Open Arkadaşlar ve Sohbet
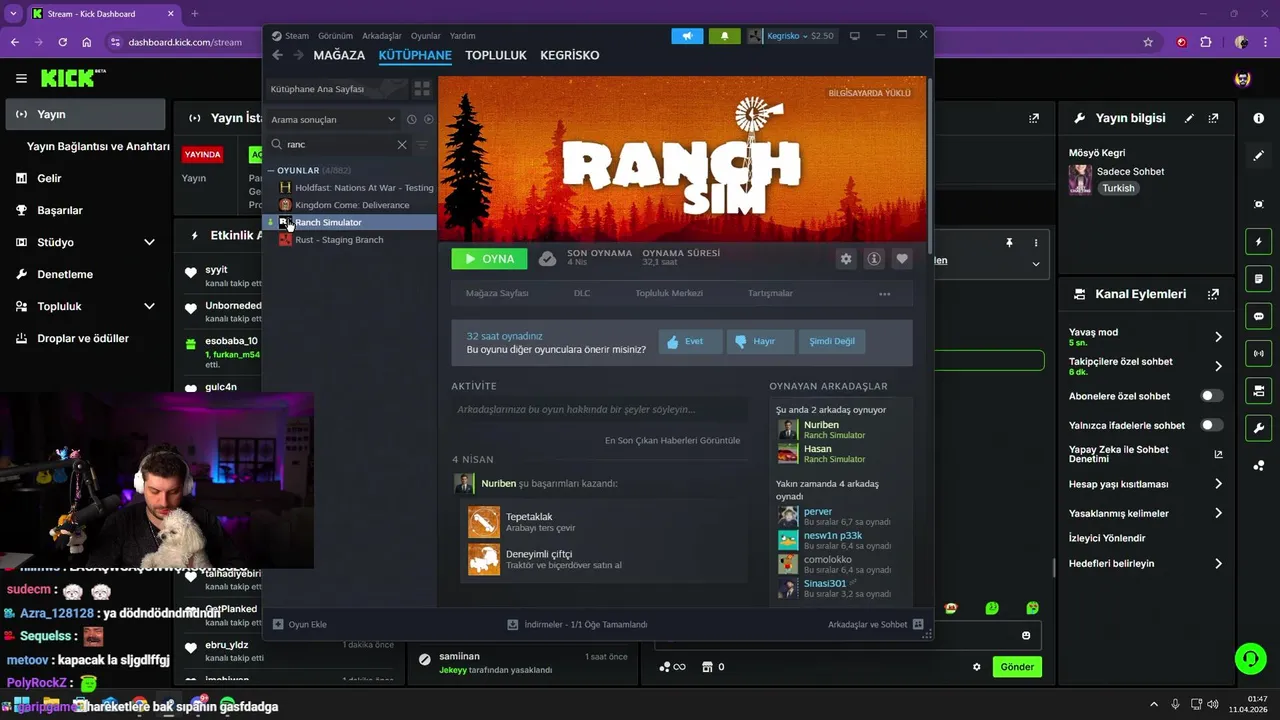Image resolution: width=1280 pixels, height=720 pixels. point(875,624)
